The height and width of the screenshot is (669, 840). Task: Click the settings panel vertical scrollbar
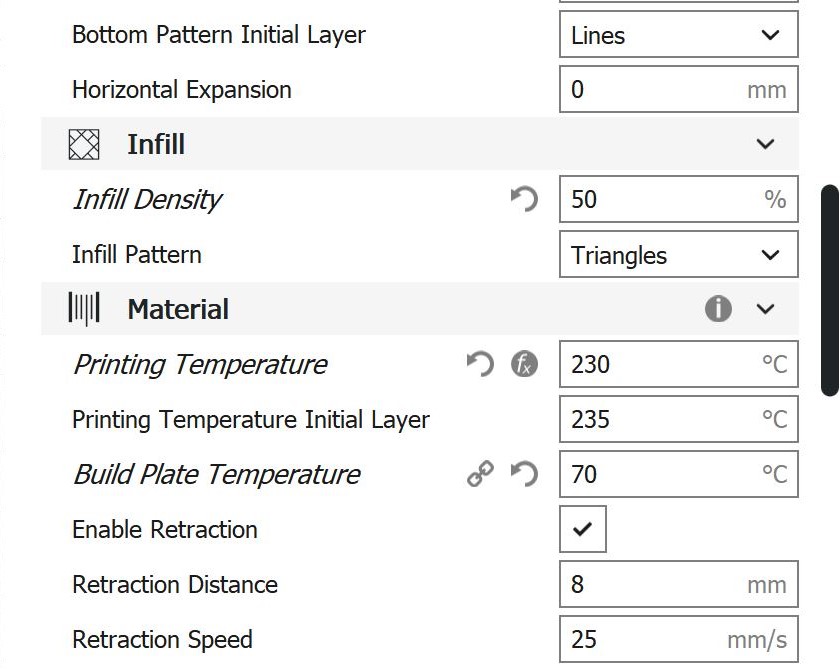tap(829, 290)
